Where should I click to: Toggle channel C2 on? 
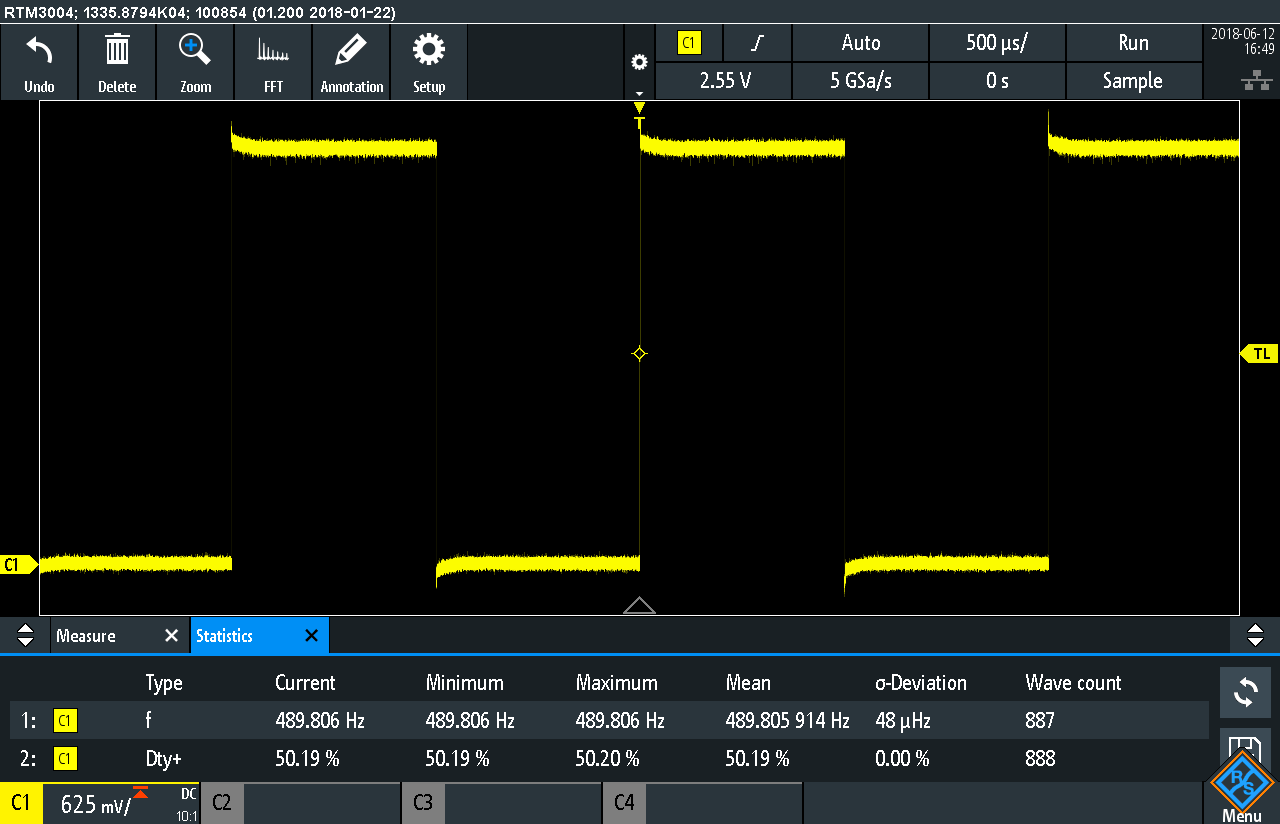[x=222, y=802]
